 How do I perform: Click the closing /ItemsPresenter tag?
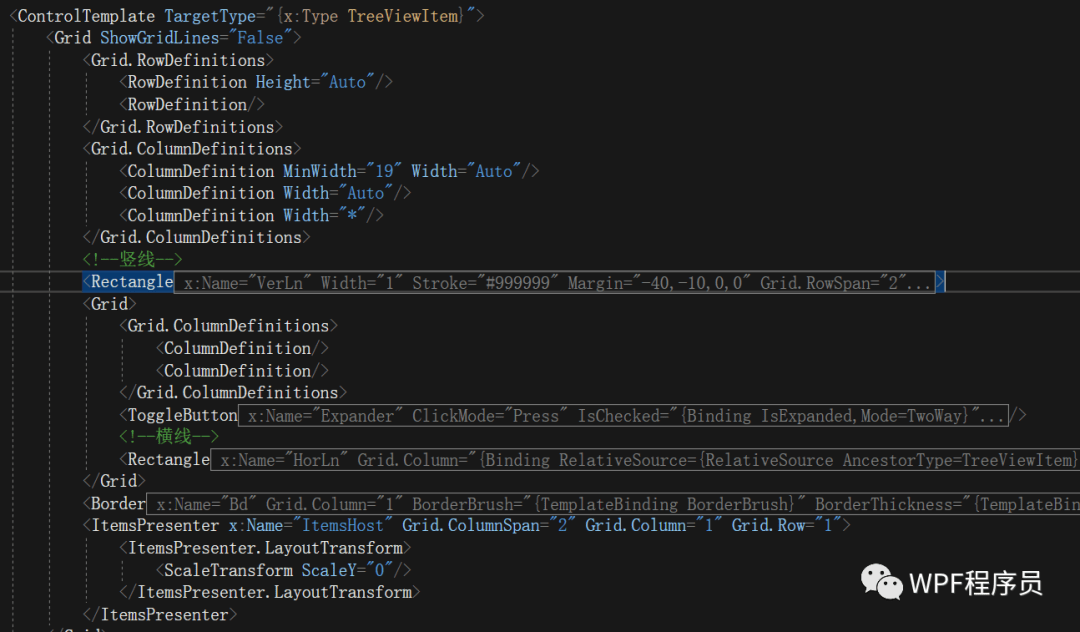pos(160,615)
